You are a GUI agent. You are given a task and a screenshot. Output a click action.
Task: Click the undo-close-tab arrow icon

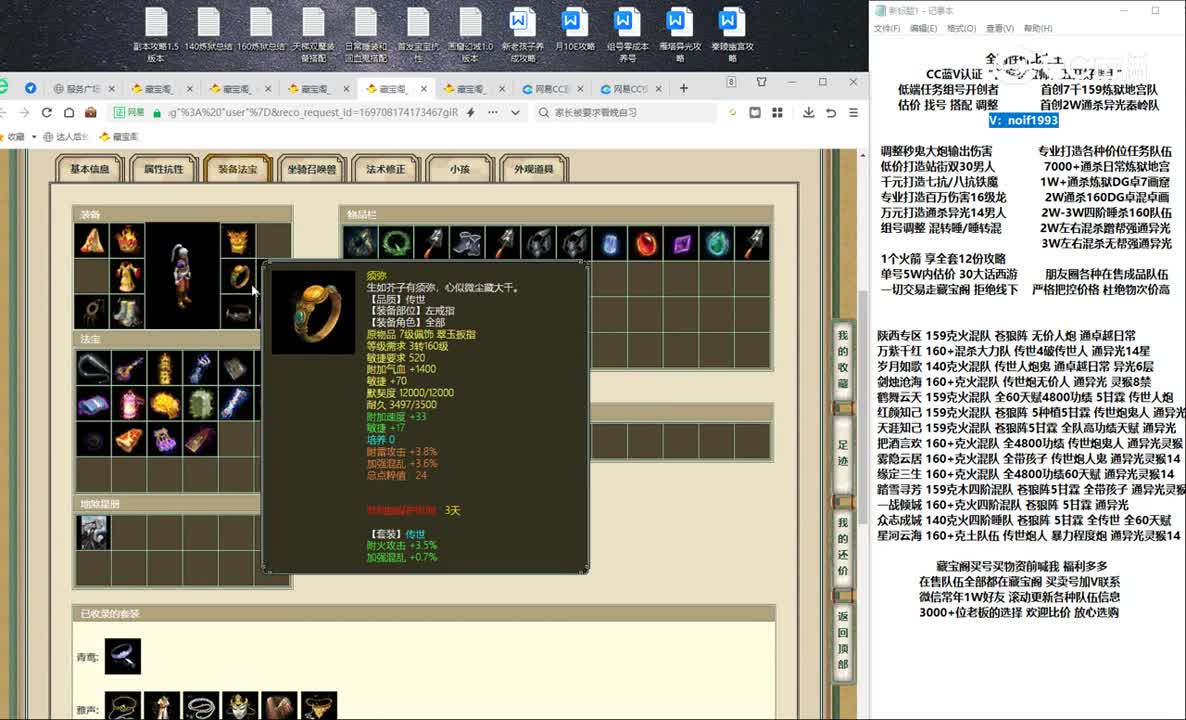click(x=831, y=113)
